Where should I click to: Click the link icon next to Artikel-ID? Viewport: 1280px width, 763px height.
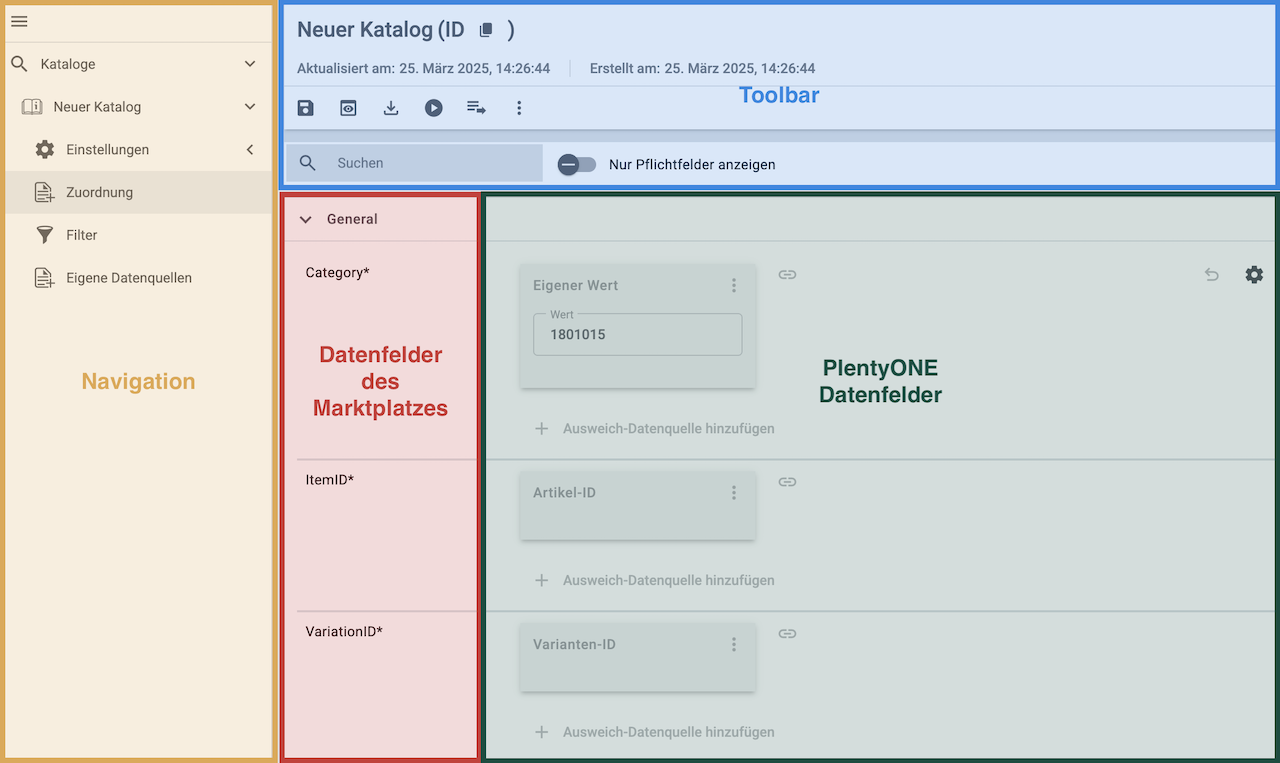tap(787, 482)
